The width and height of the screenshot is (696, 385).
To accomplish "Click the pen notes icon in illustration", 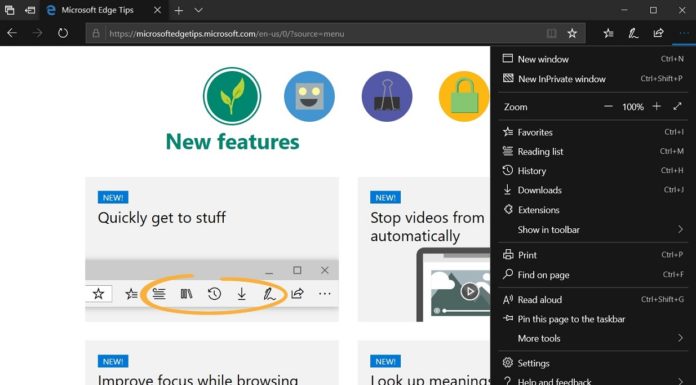I will click(x=269, y=294).
